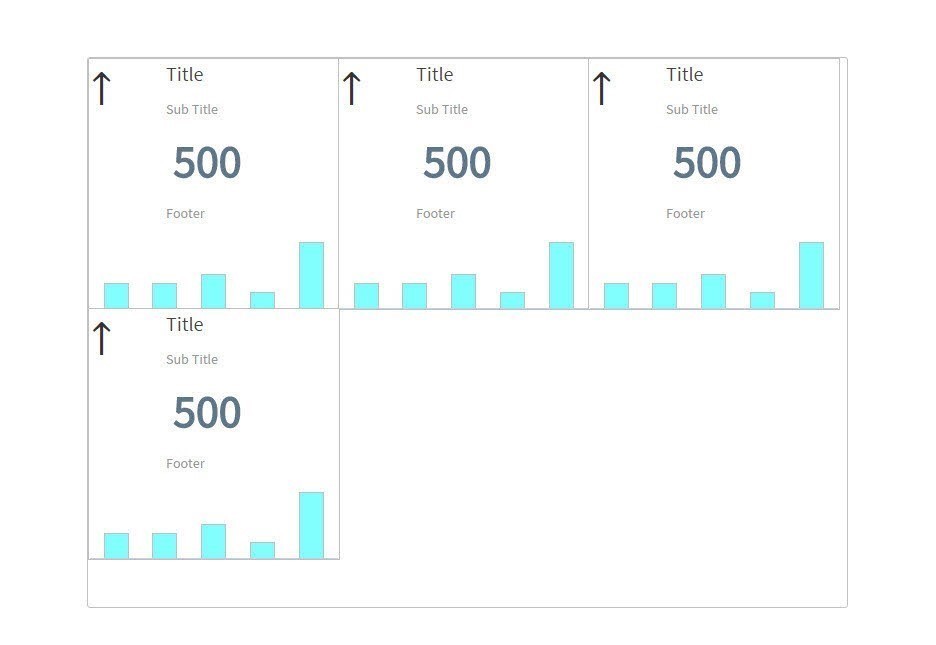The width and height of the screenshot is (936, 645).
Task: Click the 500 value in the top-right tile
Action: 707,163
